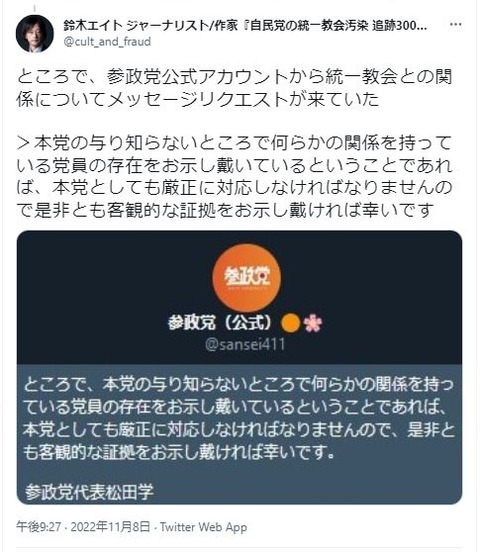Click the date 2022年11月8日
Image resolution: width=480 pixels, height=552 pixels.
click(110, 527)
